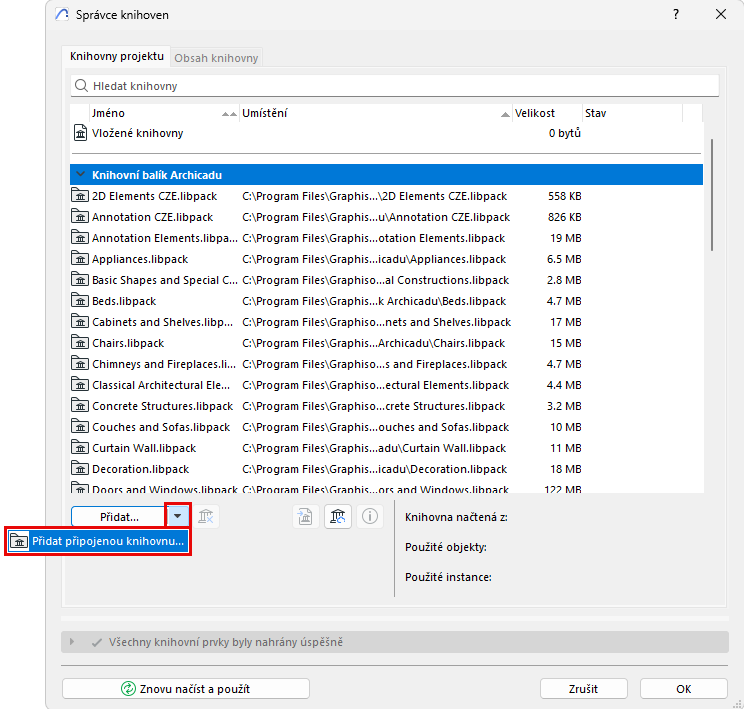Select the Vložené knihovny row
The height and width of the screenshot is (709, 744).
[x=386, y=133]
